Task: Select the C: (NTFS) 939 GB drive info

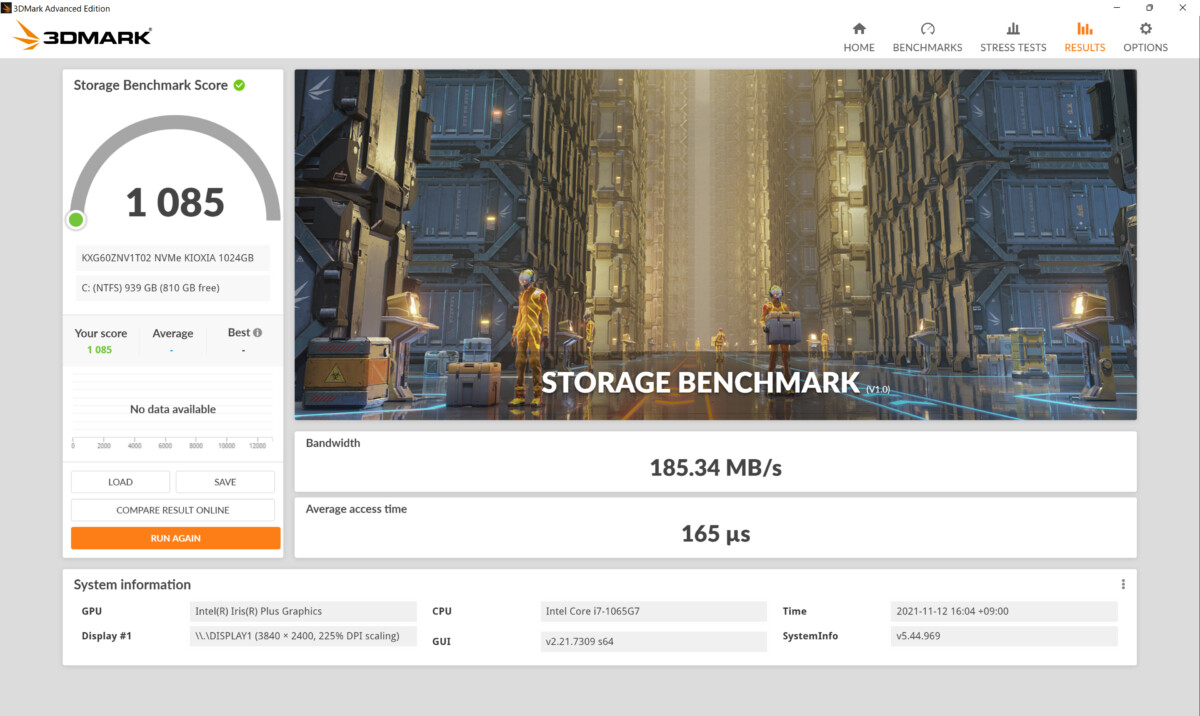Action: 173,288
